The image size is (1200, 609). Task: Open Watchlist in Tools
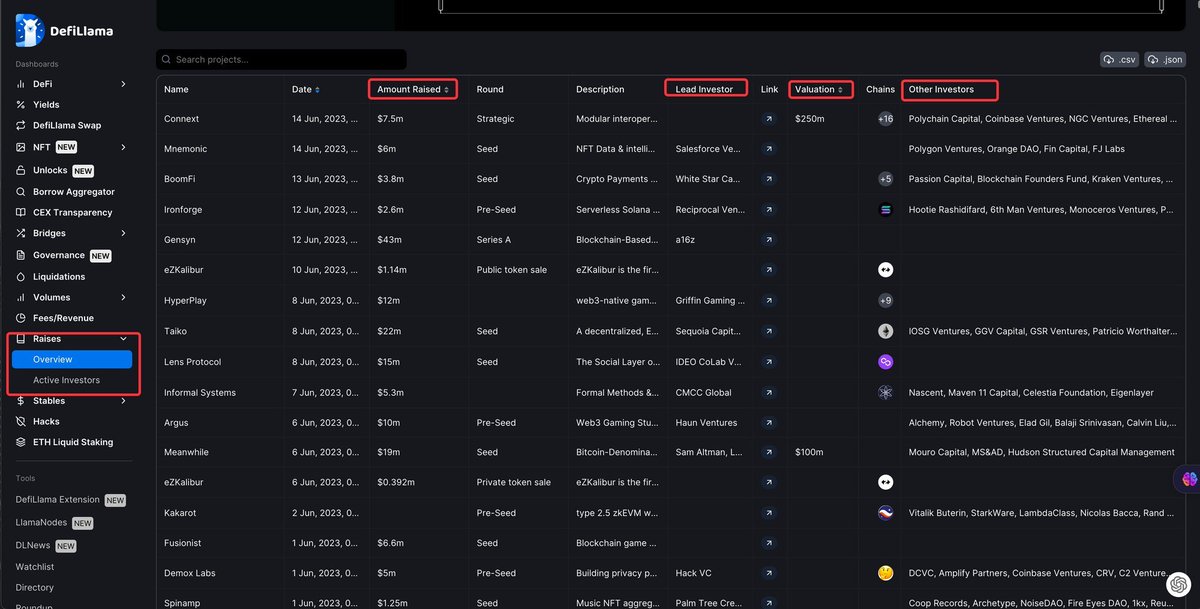pyautogui.click(x=35, y=567)
